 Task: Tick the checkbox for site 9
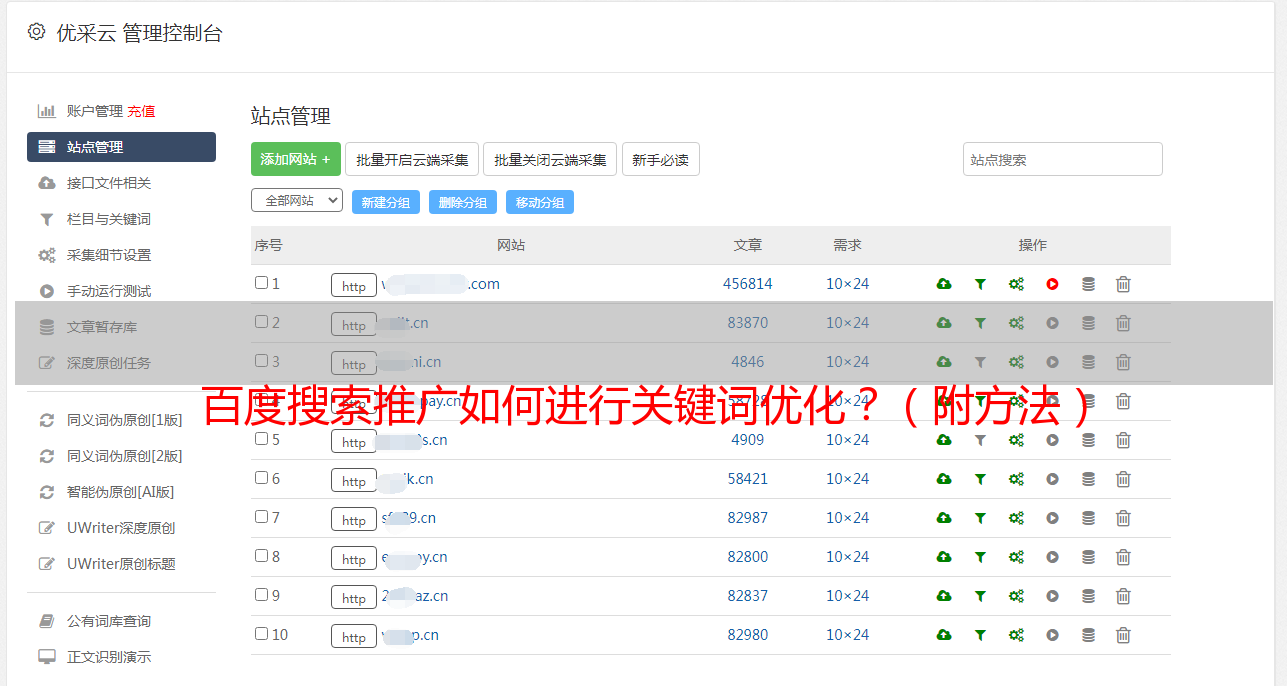click(x=261, y=595)
